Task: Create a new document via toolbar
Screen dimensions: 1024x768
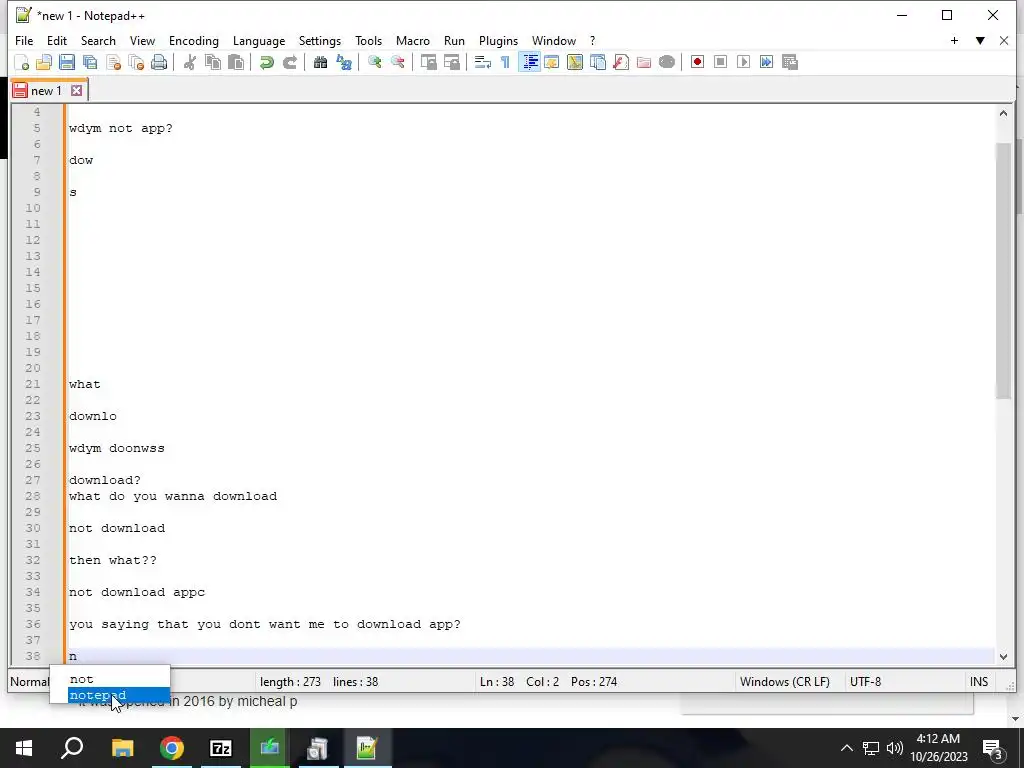Action: click(x=22, y=62)
